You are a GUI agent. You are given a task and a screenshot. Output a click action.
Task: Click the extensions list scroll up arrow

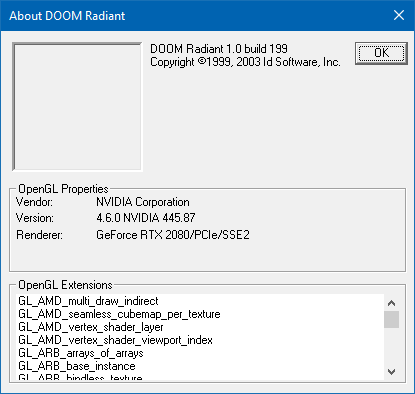[391, 303]
